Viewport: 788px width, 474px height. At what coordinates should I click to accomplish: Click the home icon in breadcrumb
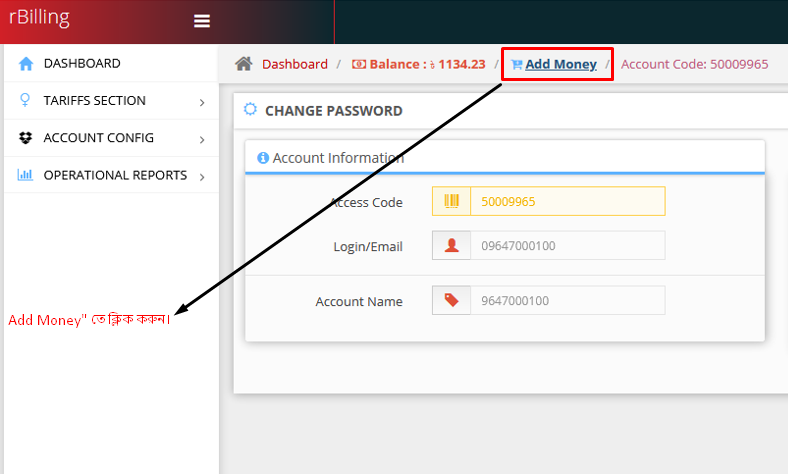(x=243, y=64)
